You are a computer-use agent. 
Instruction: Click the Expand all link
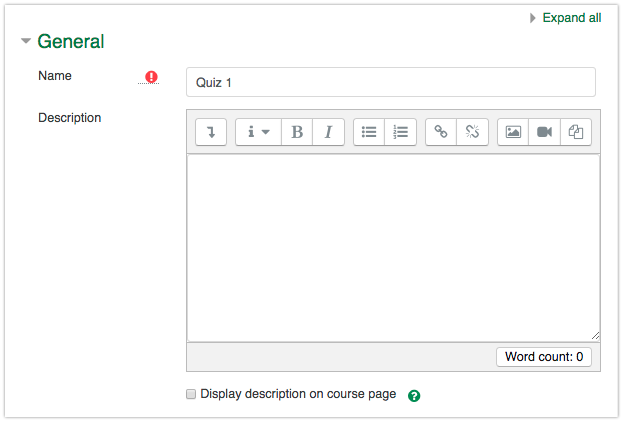[571, 18]
